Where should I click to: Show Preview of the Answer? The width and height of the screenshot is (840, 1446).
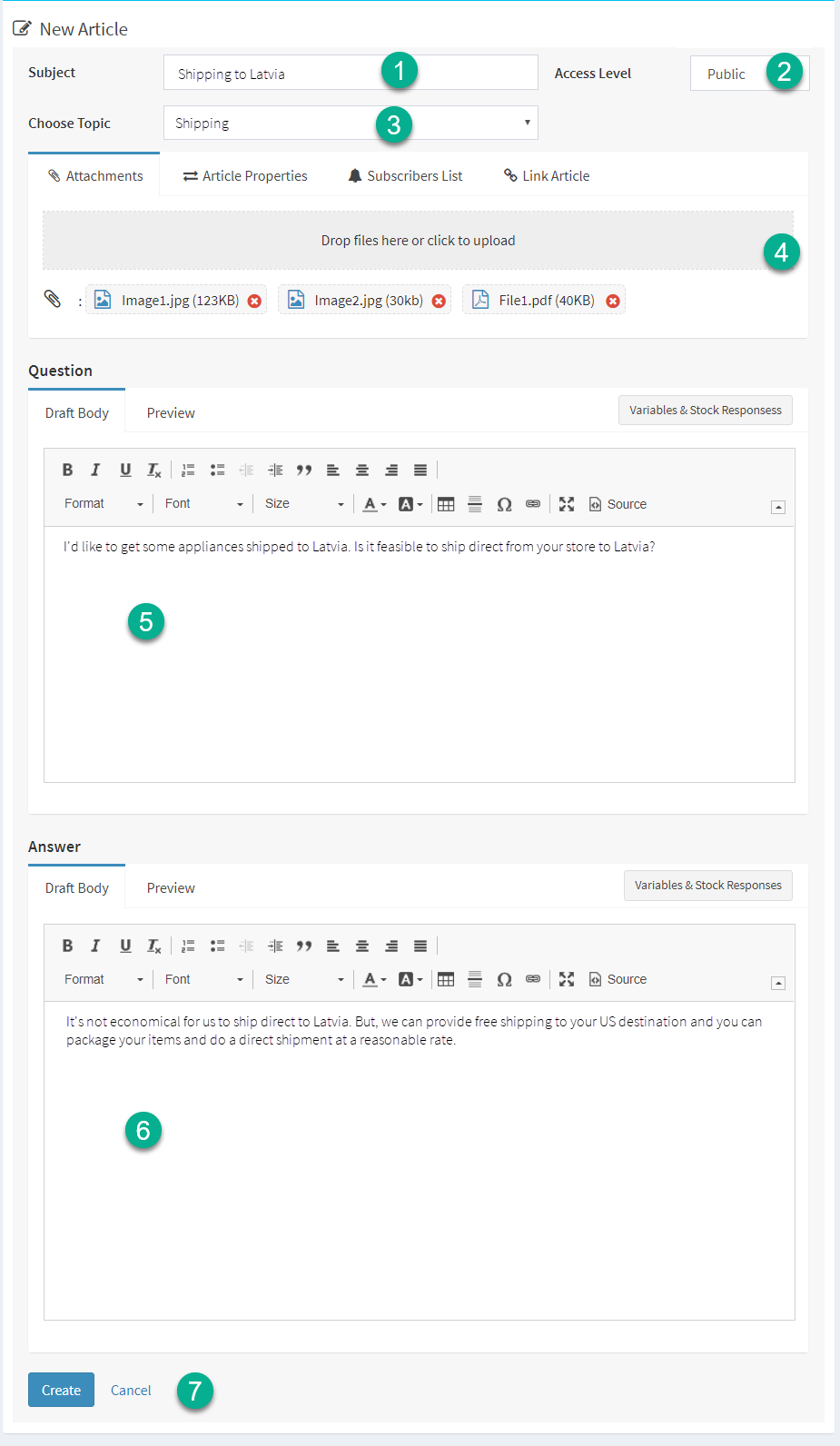pos(171,887)
